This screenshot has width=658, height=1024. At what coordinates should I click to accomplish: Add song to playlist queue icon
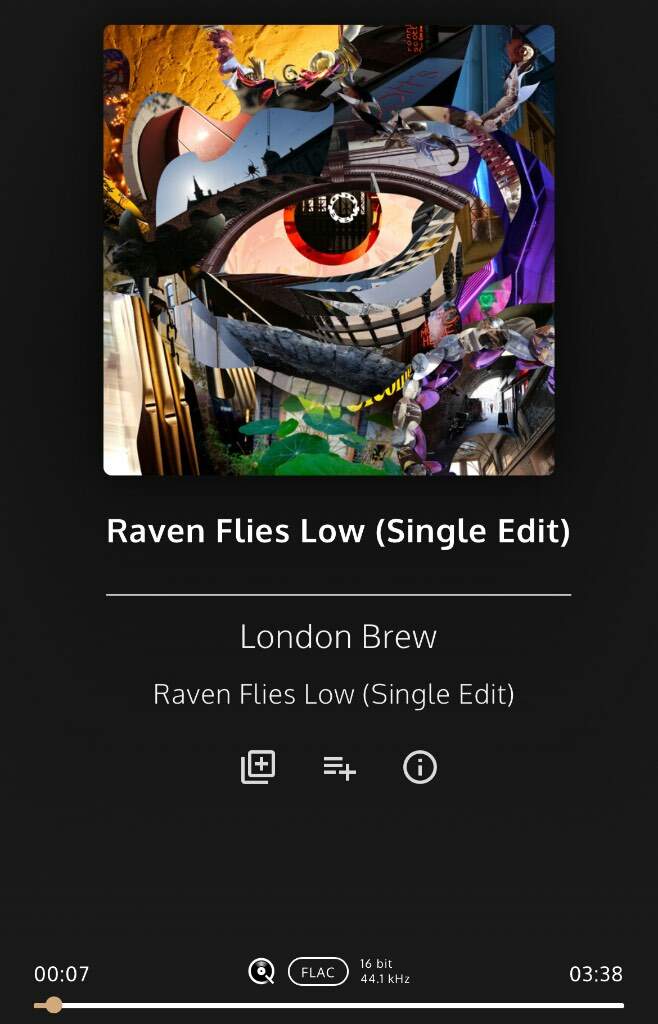(339, 768)
